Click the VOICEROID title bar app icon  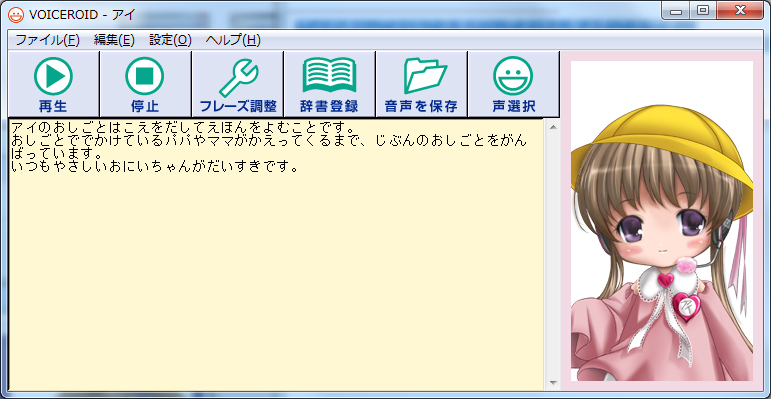[16, 15]
